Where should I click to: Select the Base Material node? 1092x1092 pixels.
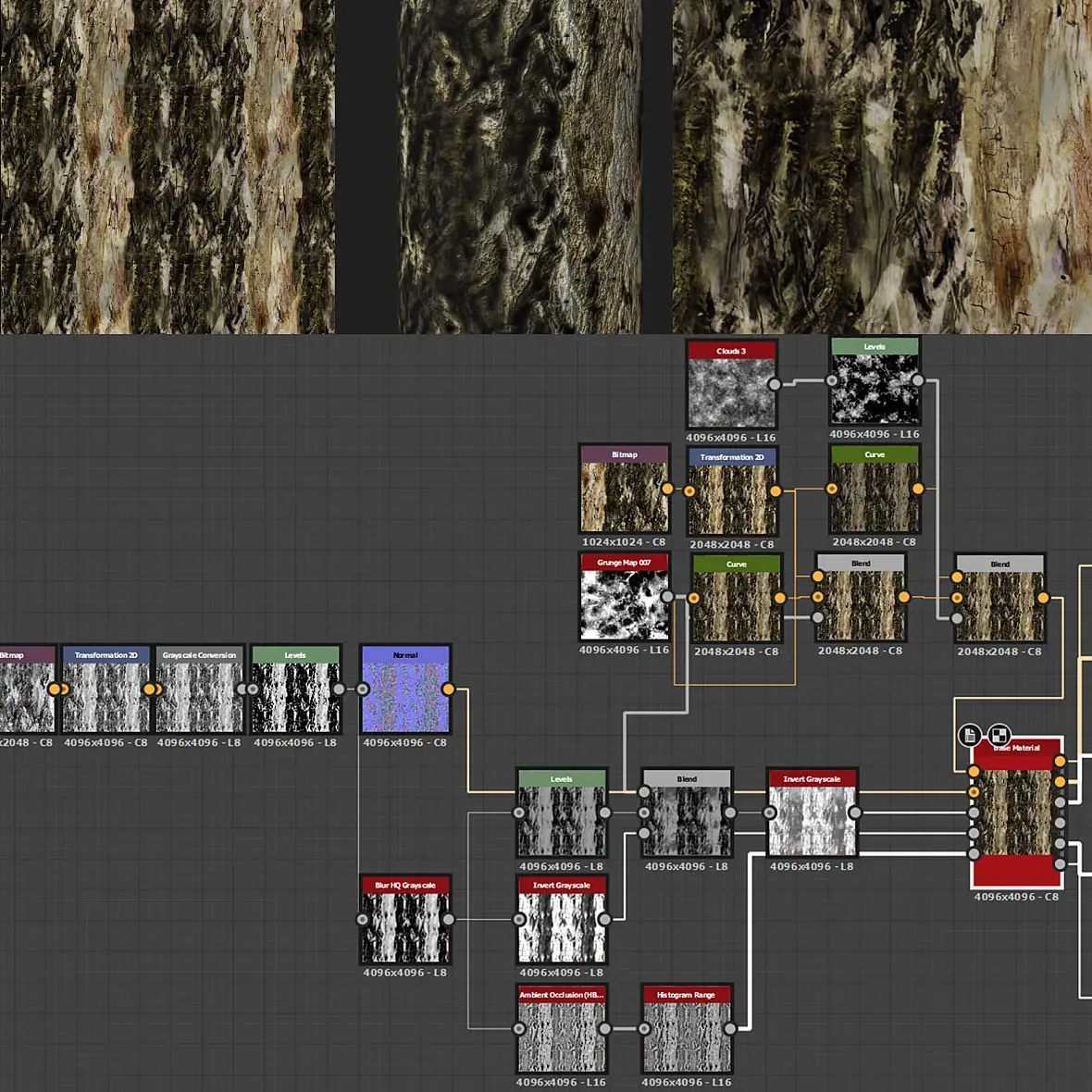[1017, 812]
